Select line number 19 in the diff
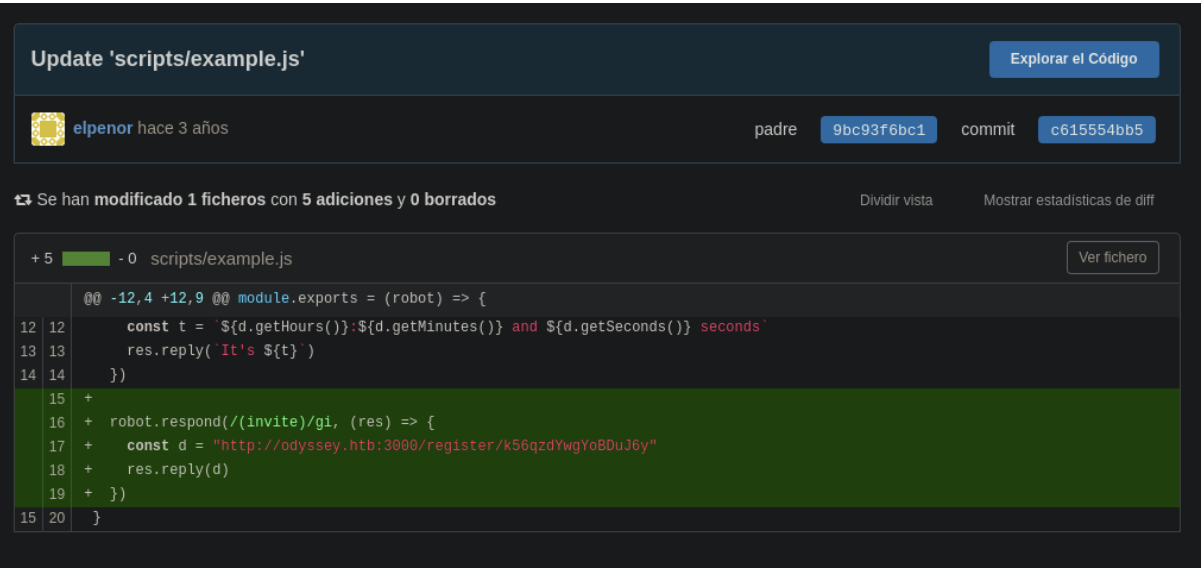Screen dimensions: 1204x570 [56, 494]
